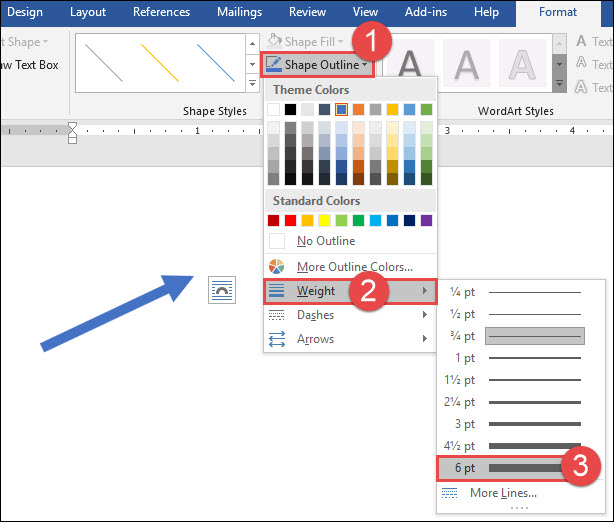The image size is (614, 522).
Task: Click the Layout Options icon beside the arrow
Action: [x=222, y=290]
